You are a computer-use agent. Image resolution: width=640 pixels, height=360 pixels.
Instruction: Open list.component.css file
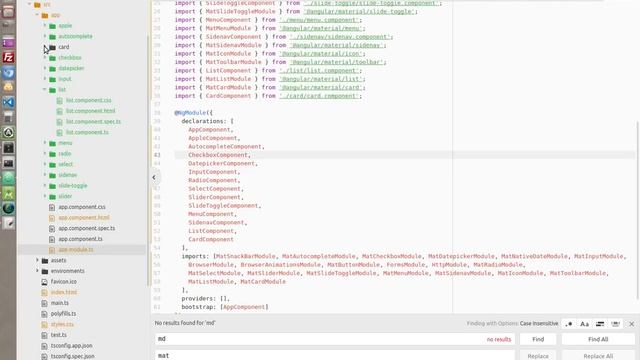88,100
